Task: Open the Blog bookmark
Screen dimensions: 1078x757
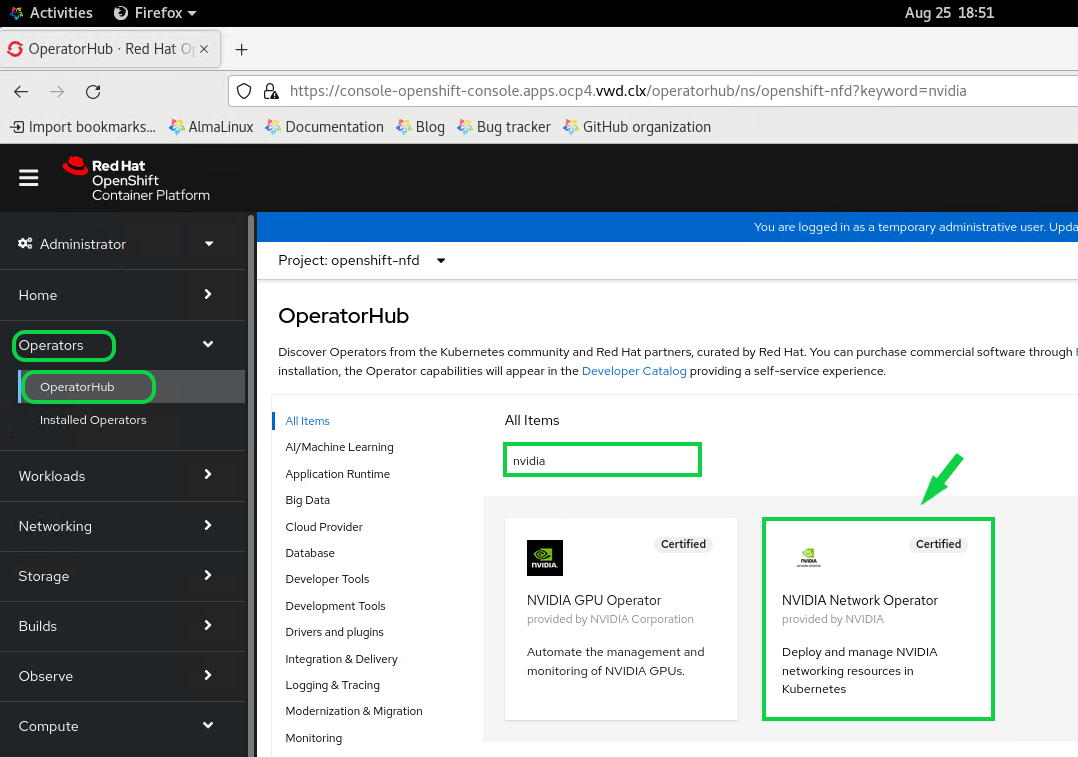Action: (x=420, y=127)
